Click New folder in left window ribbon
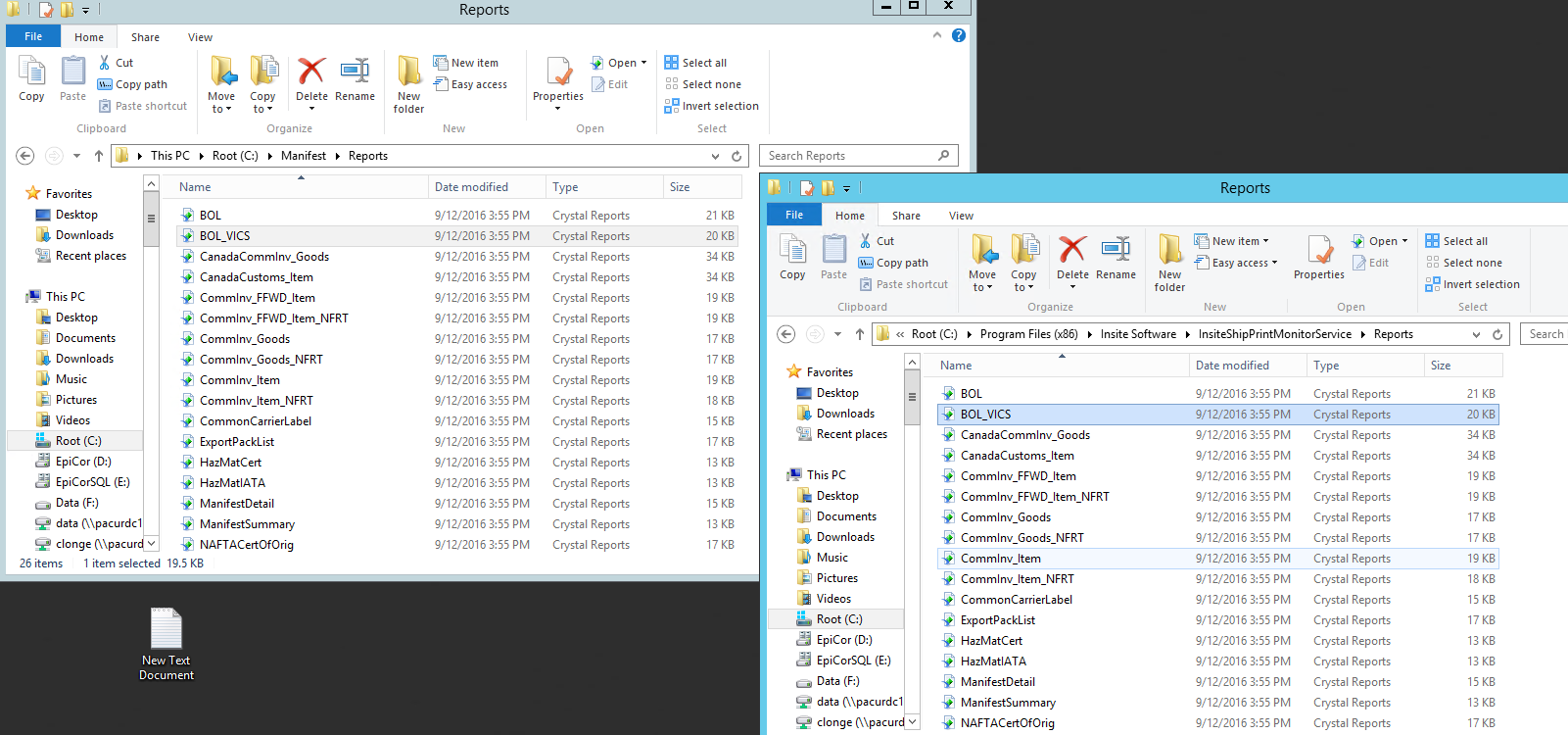 (409, 84)
